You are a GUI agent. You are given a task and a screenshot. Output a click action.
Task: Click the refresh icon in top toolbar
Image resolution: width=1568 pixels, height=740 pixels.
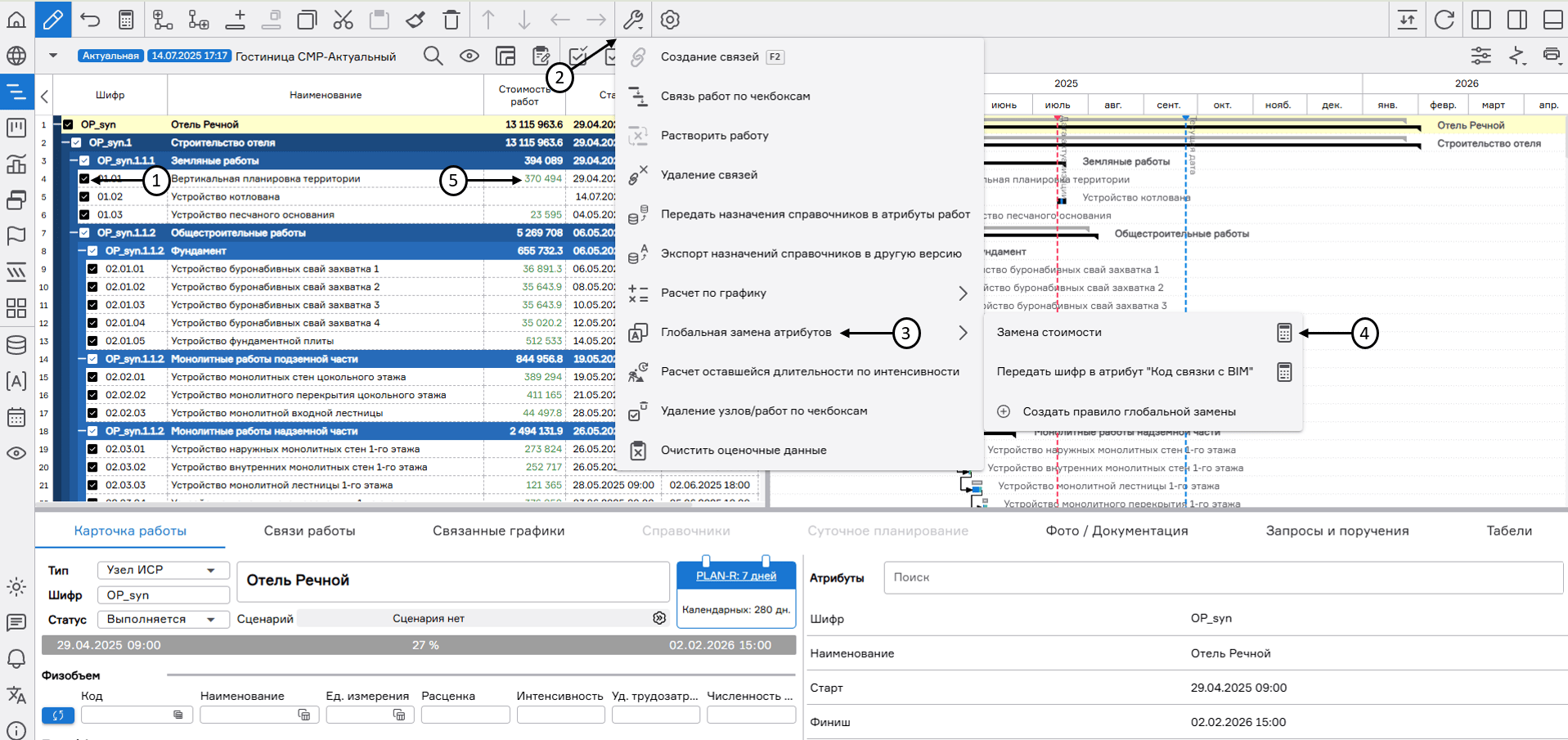(1444, 20)
